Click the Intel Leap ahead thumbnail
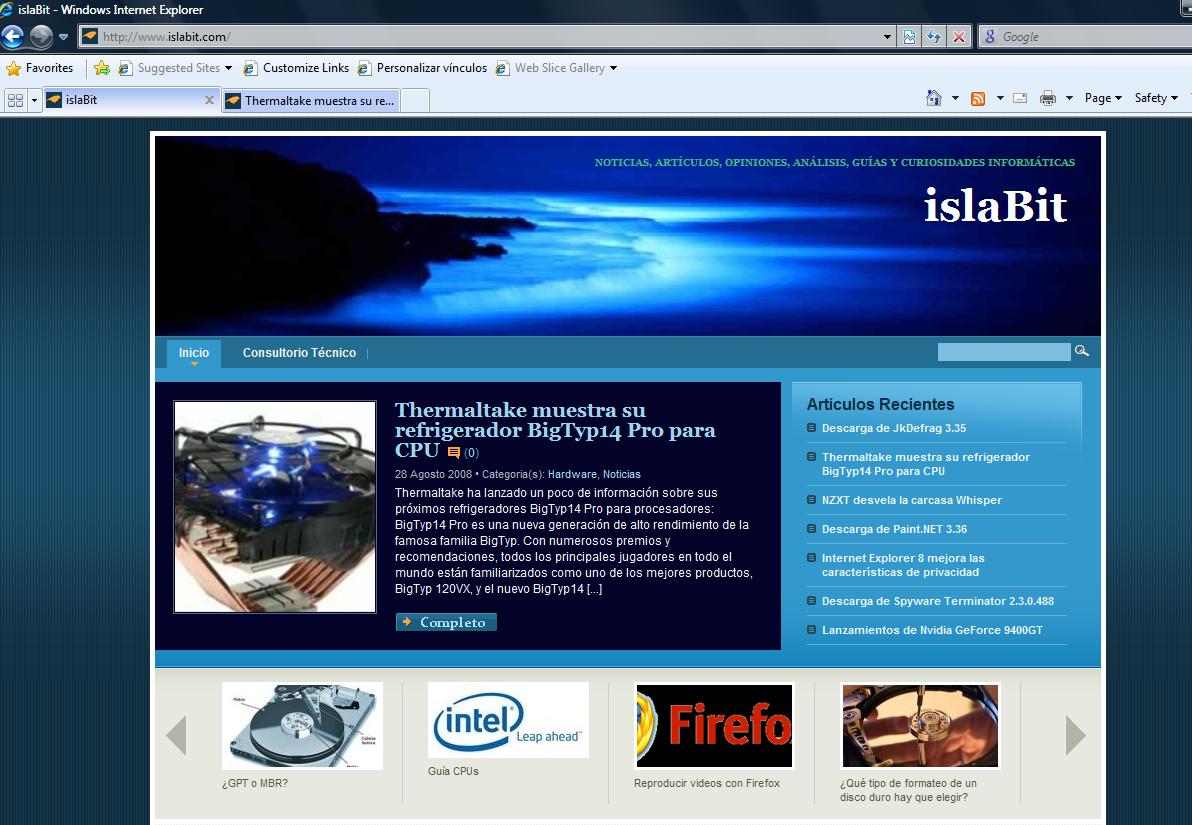The image size is (1192, 825). (x=509, y=719)
